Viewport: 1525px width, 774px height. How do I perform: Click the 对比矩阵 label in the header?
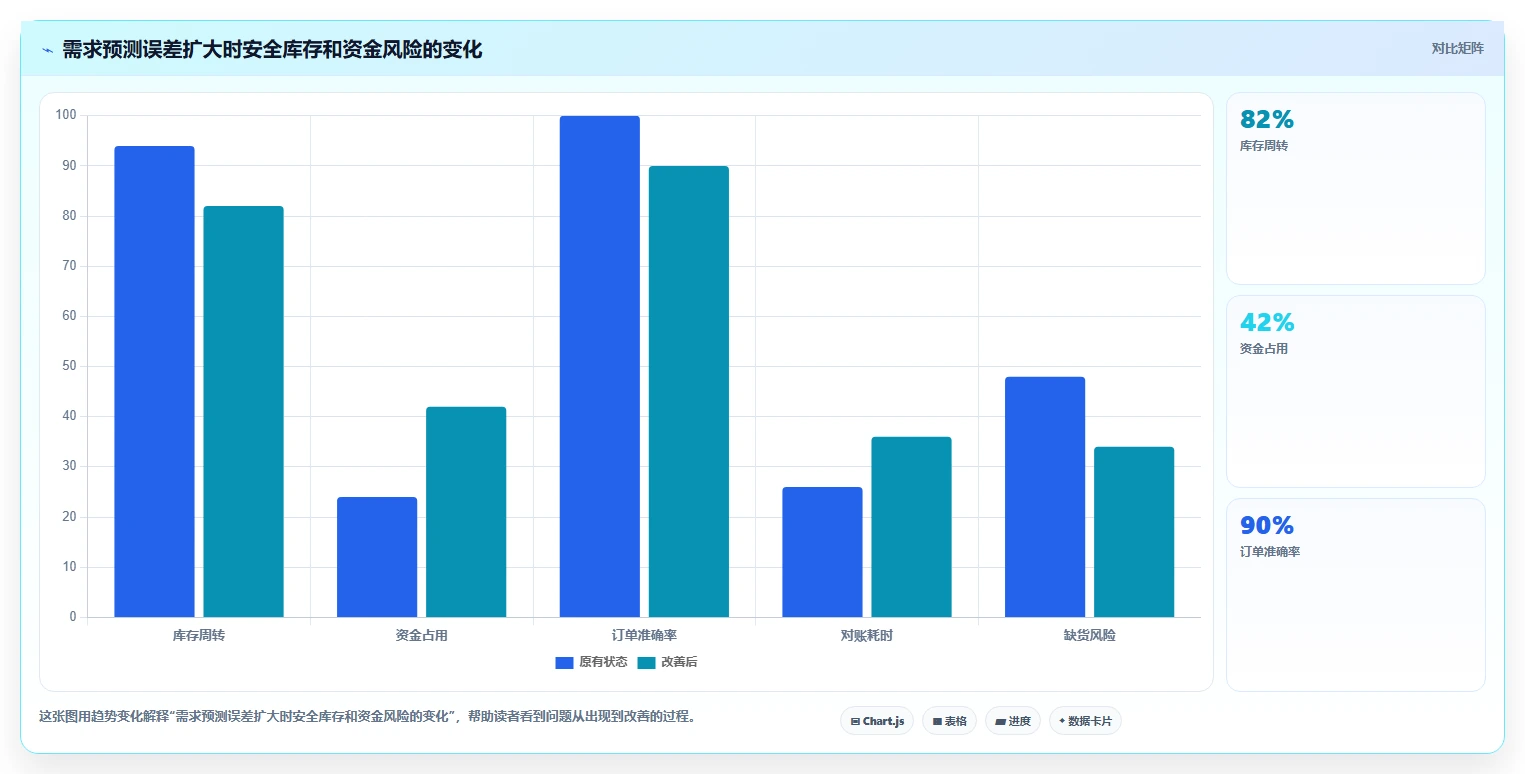1457,48
